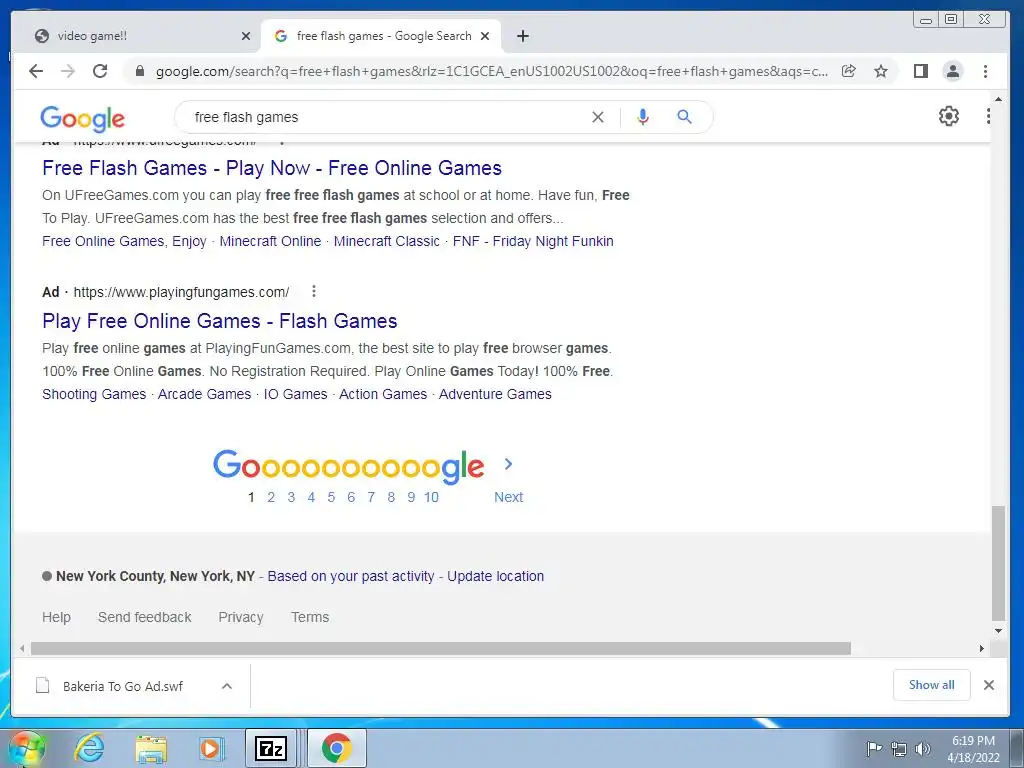Open Windows Start menu
This screenshot has height=768, width=1024.
(x=25, y=748)
